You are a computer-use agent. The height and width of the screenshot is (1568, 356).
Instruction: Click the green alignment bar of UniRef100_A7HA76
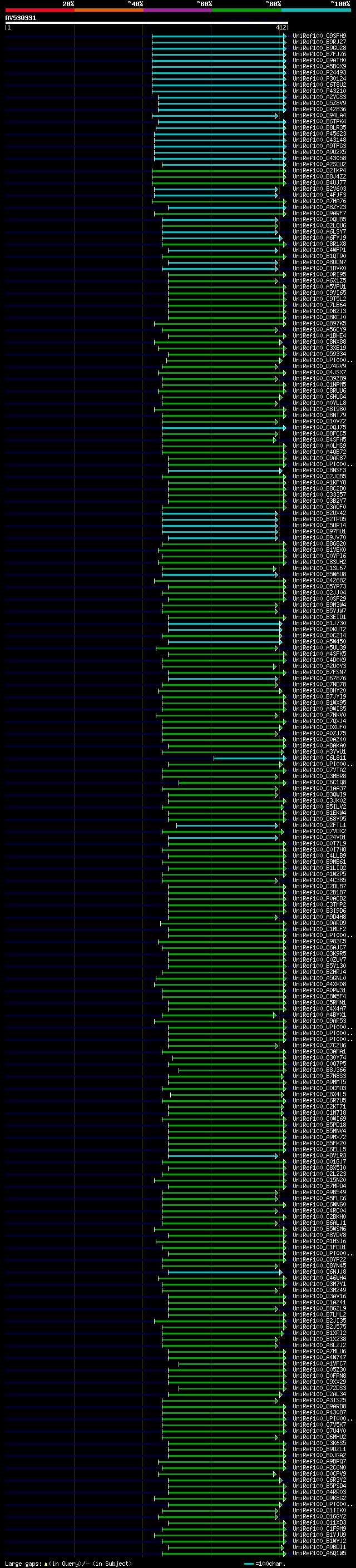pos(219,201)
